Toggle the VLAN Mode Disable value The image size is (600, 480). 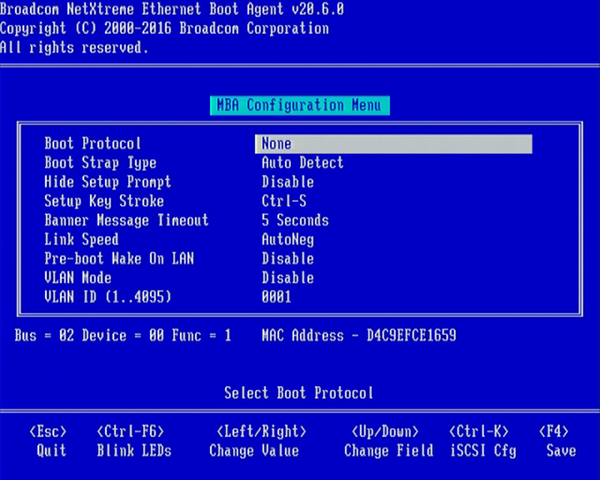tap(288, 278)
